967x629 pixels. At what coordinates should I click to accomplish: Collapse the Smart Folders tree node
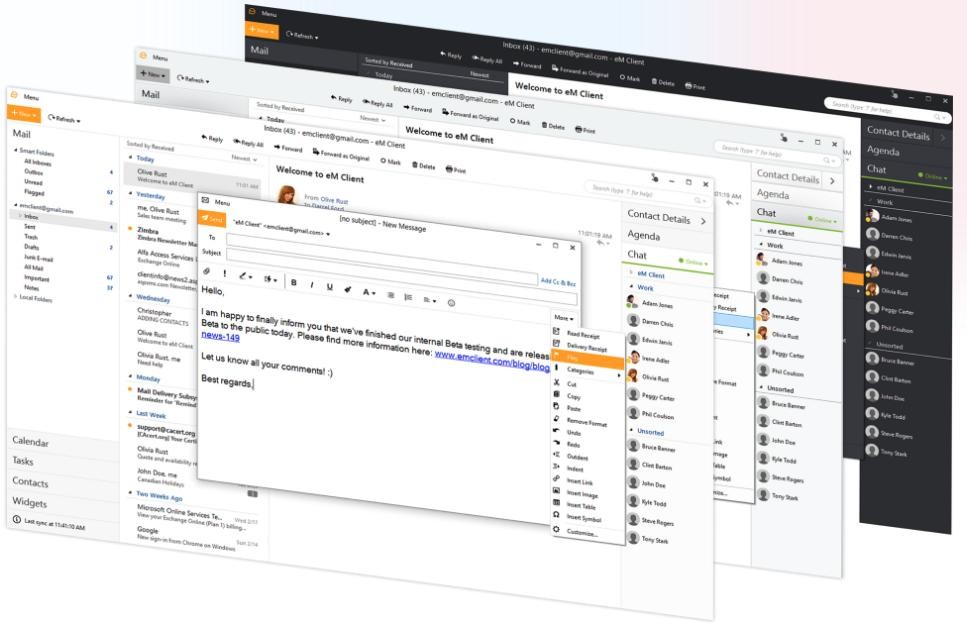15,149
